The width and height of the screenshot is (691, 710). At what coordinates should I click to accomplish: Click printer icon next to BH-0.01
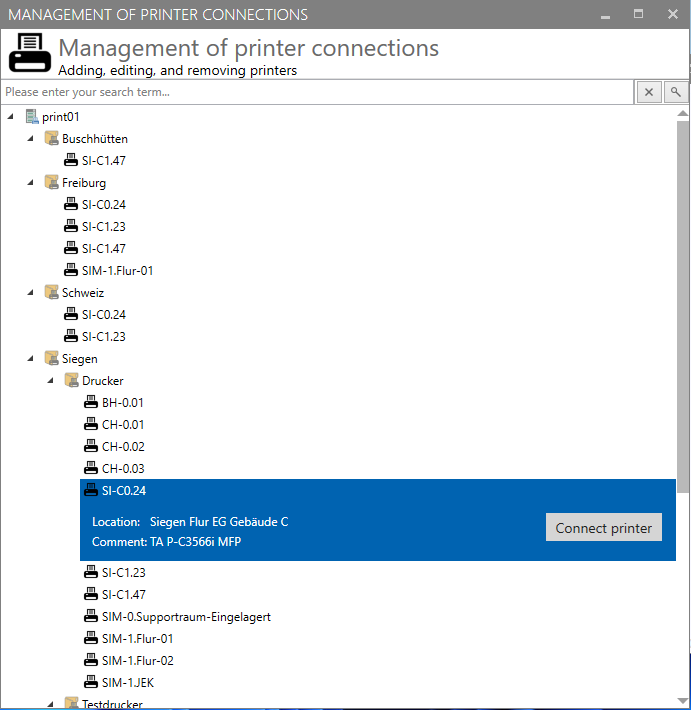91,402
